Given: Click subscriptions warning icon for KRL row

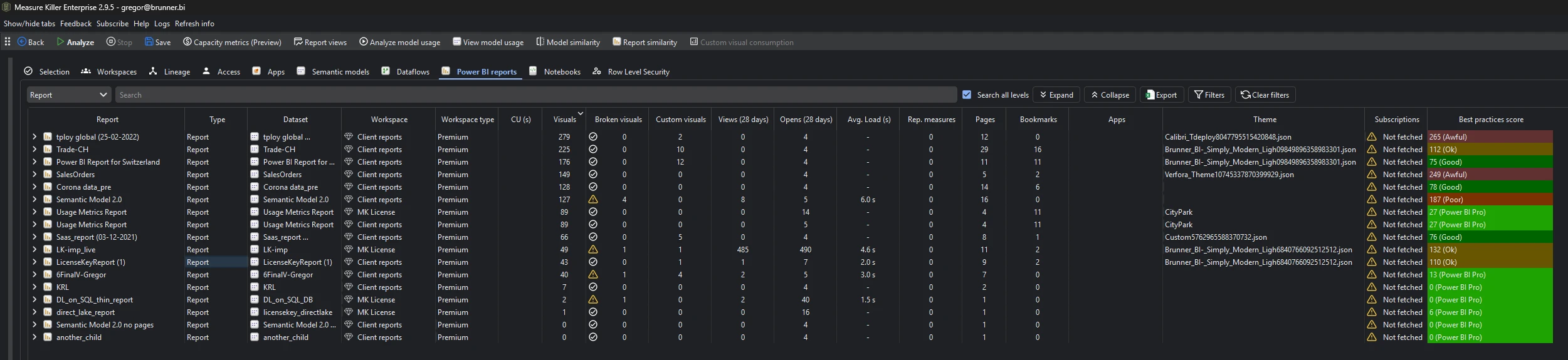Looking at the screenshot, I should pos(1372,287).
